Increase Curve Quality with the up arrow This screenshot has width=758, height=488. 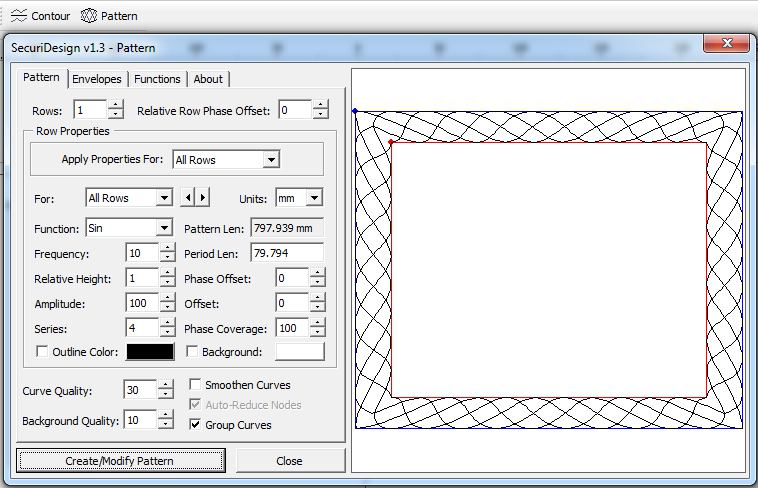165,384
